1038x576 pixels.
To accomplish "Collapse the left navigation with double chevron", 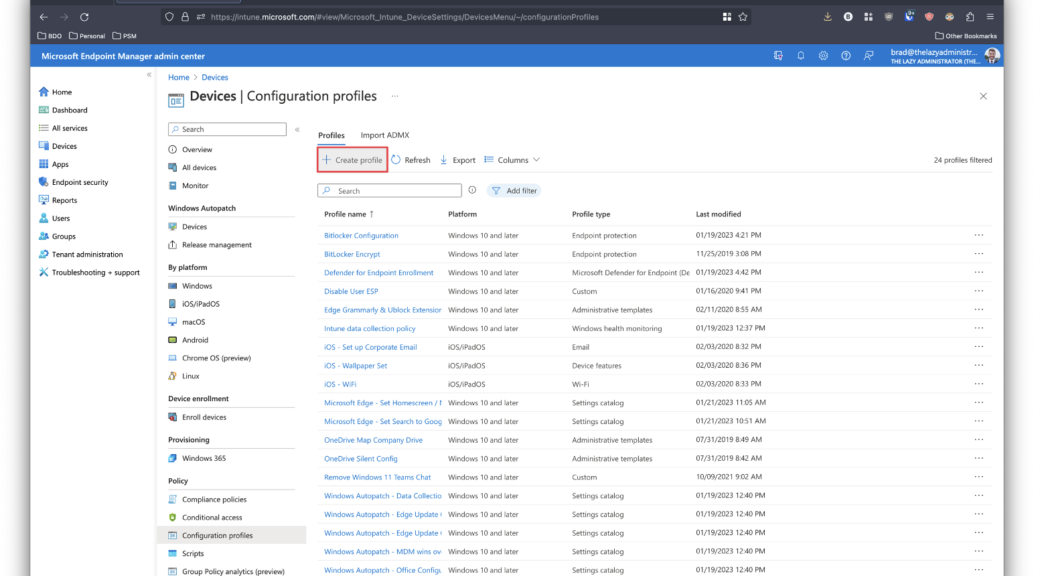I will pyautogui.click(x=149, y=75).
